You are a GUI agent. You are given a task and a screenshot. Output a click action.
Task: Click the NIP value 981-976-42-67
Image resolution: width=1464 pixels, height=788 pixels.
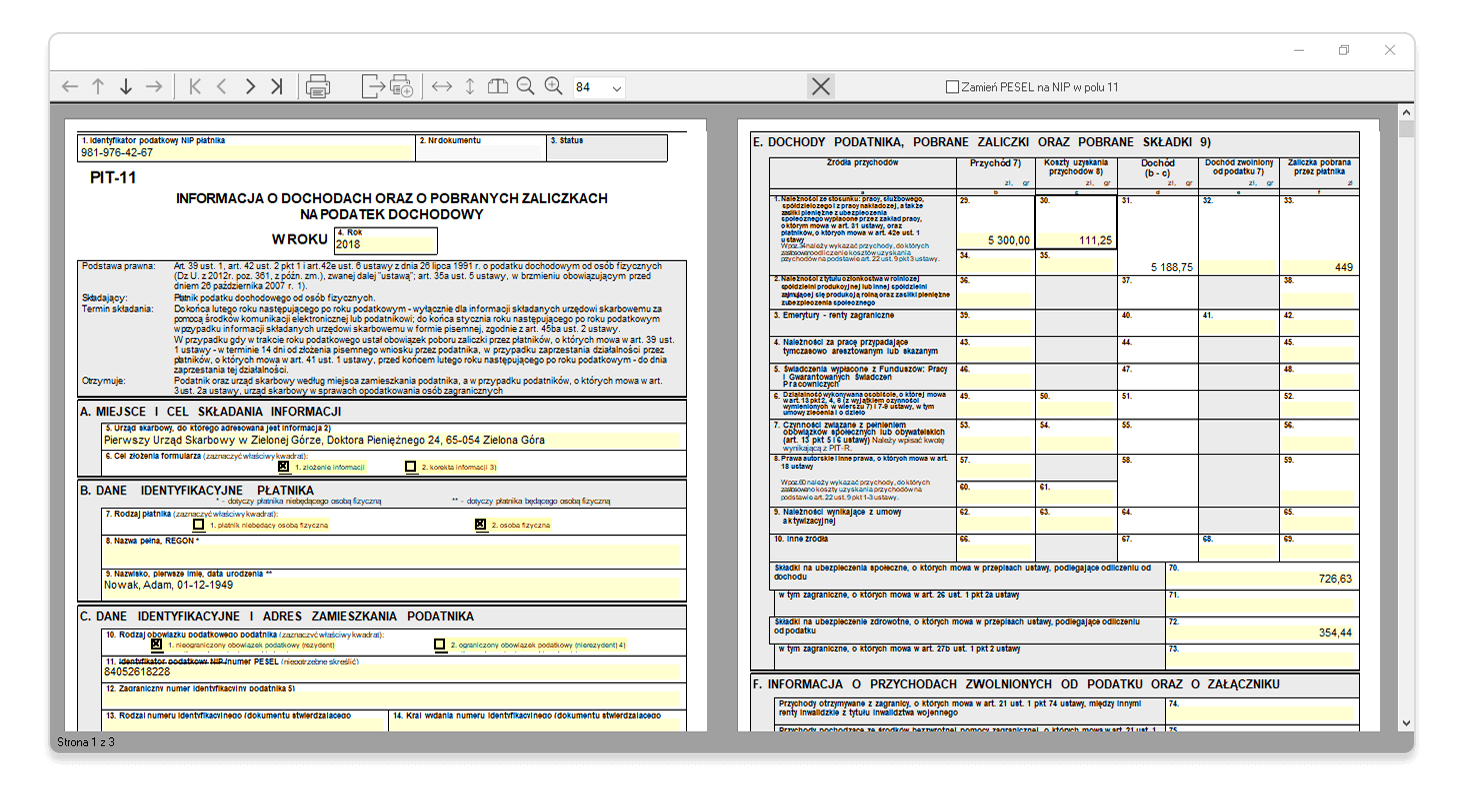117,153
